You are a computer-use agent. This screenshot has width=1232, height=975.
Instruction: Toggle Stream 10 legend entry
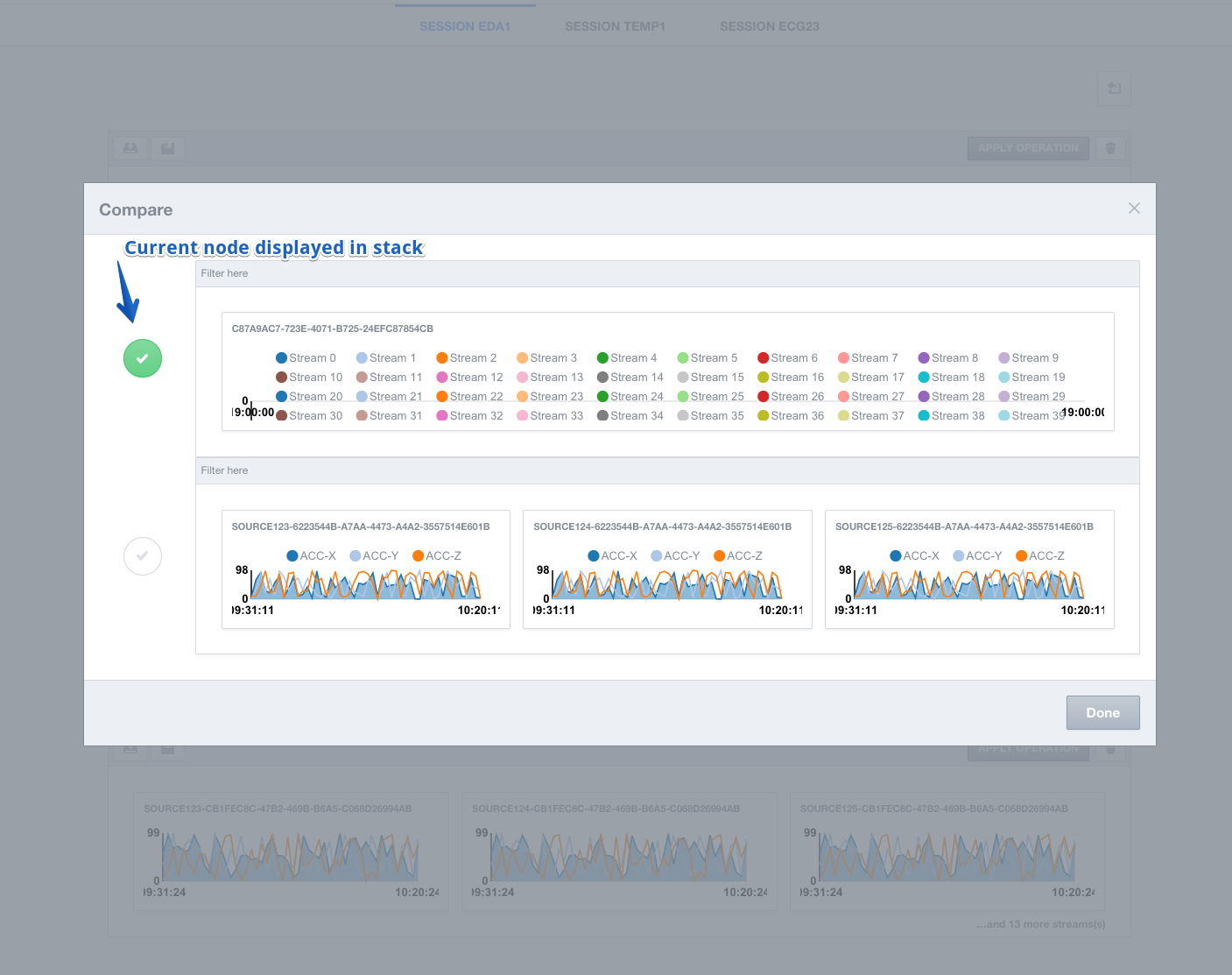[x=309, y=377]
